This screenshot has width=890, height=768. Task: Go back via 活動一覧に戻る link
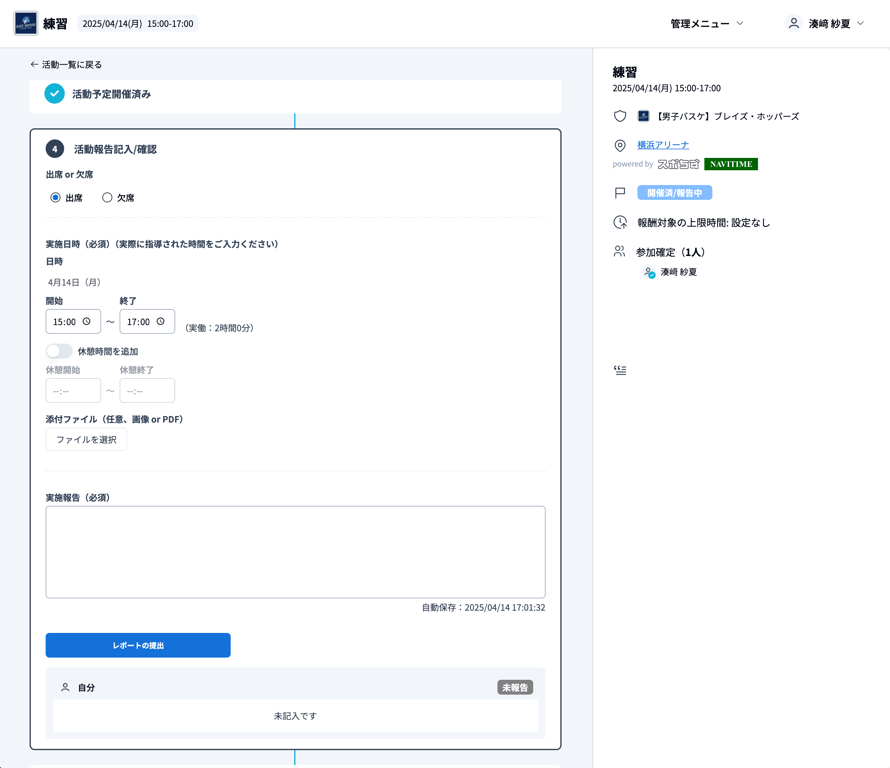pos(66,64)
